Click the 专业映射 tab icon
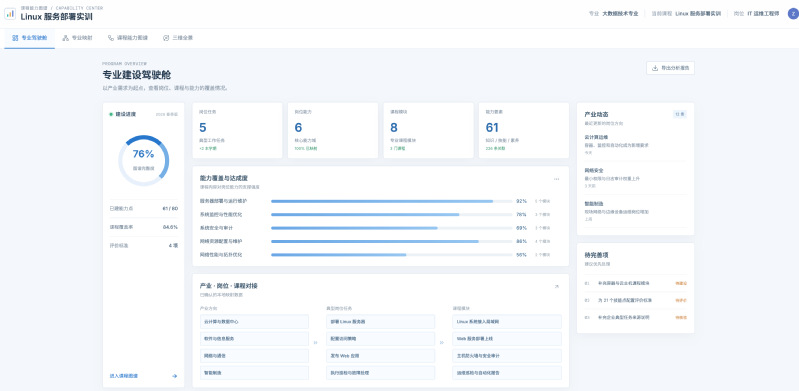The width and height of the screenshot is (799, 391). click(x=65, y=38)
